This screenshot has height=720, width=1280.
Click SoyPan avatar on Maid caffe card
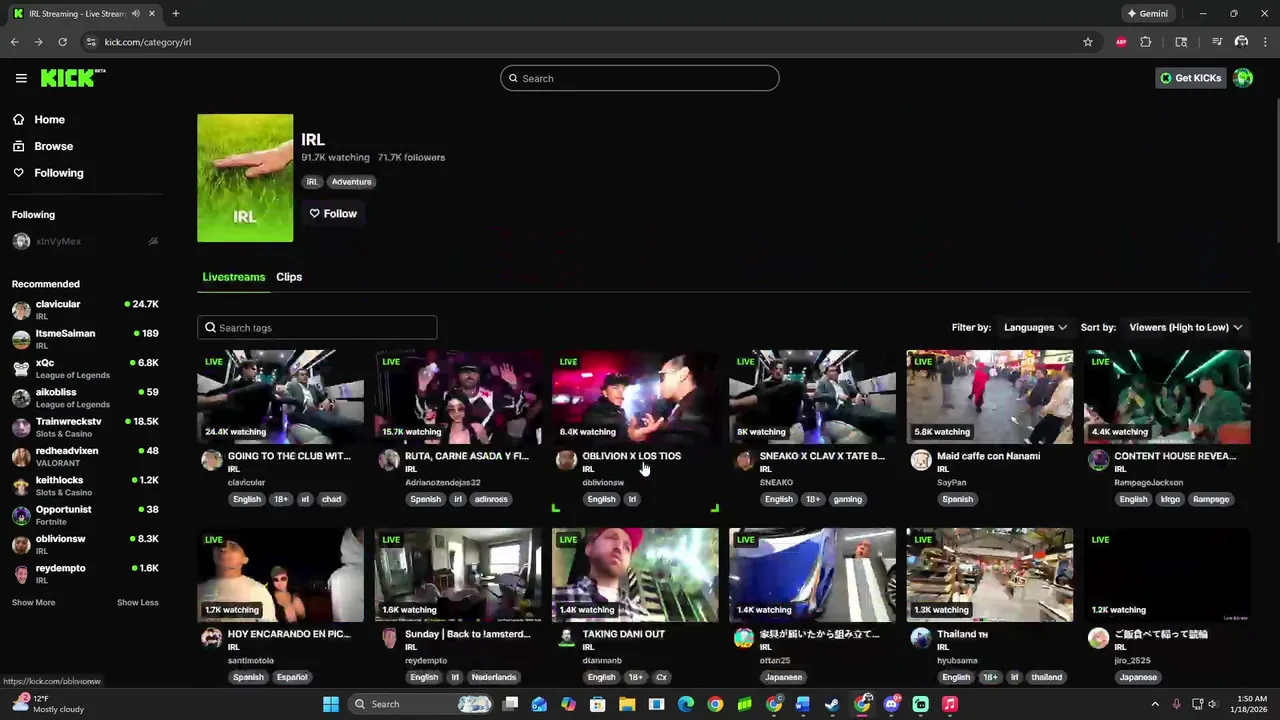[x=921, y=460]
